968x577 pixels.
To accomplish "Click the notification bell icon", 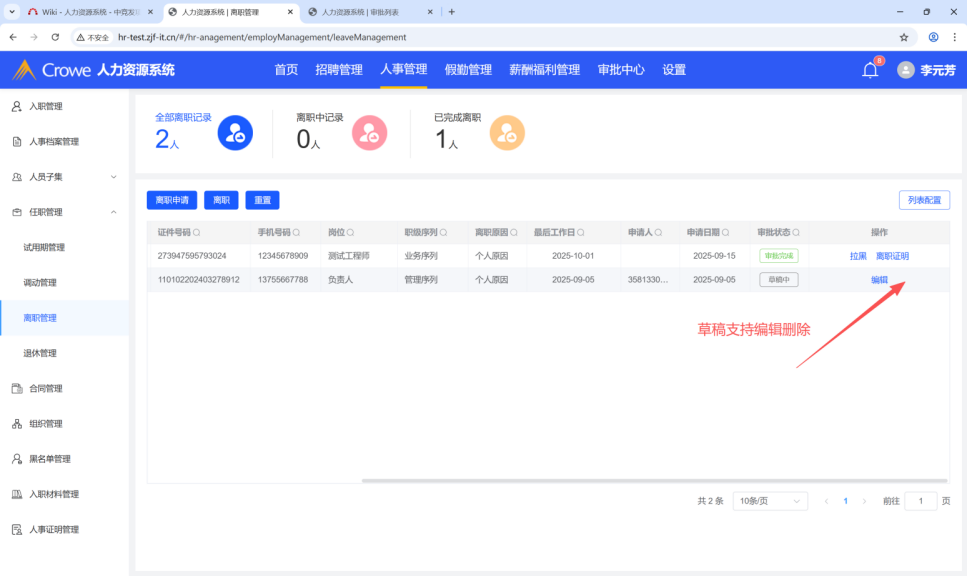I will [x=869, y=70].
